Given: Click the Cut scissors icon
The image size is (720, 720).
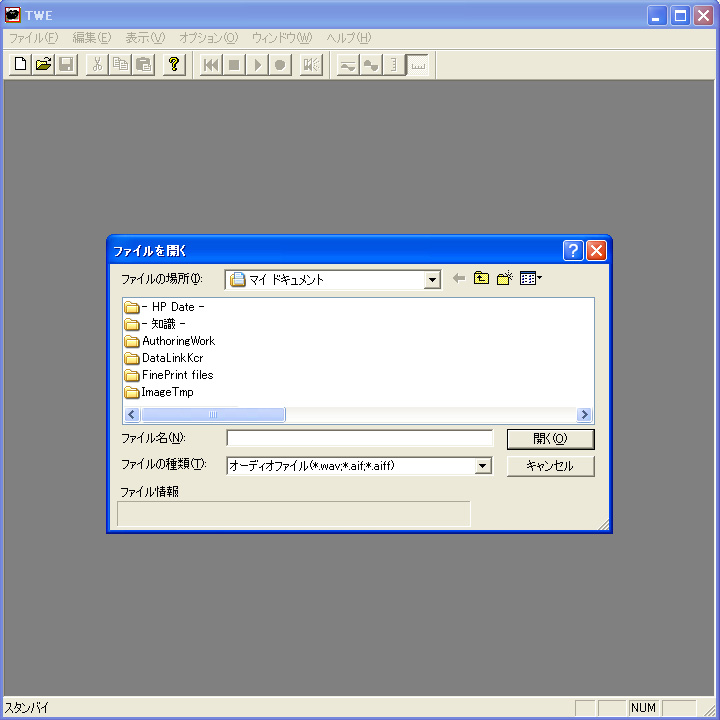Looking at the screenshot, I should (97, 64).
